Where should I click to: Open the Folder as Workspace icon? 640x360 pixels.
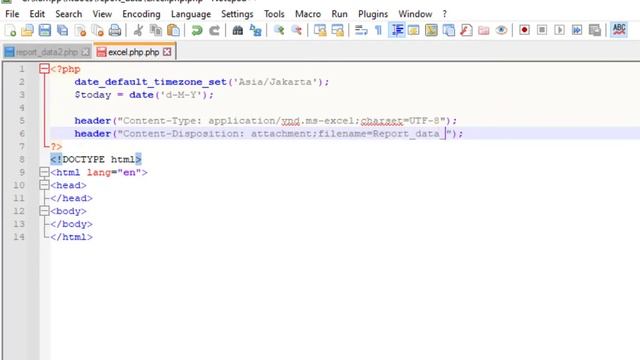tap(484, 30)
